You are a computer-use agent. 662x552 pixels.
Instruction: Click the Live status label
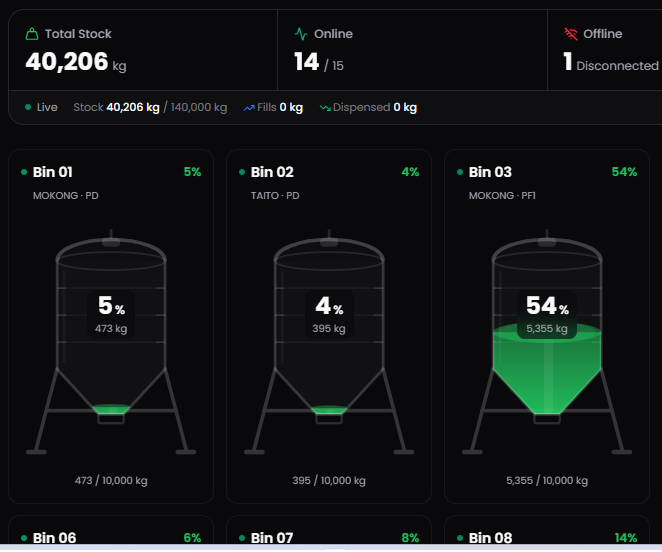[x=47, y=107]
